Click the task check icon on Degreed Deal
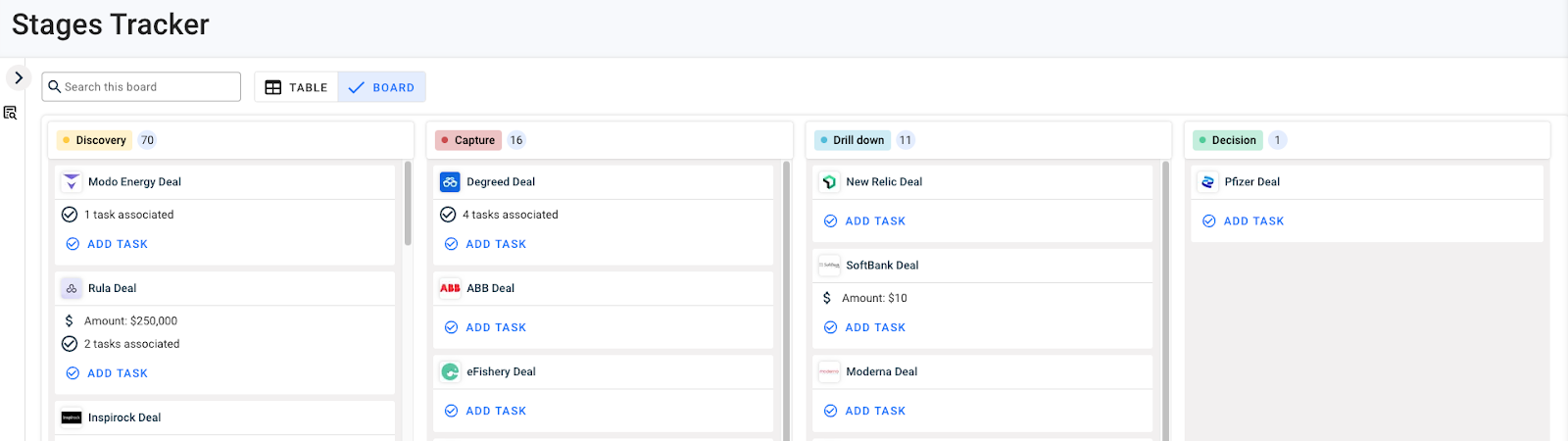 click(448, 215)
